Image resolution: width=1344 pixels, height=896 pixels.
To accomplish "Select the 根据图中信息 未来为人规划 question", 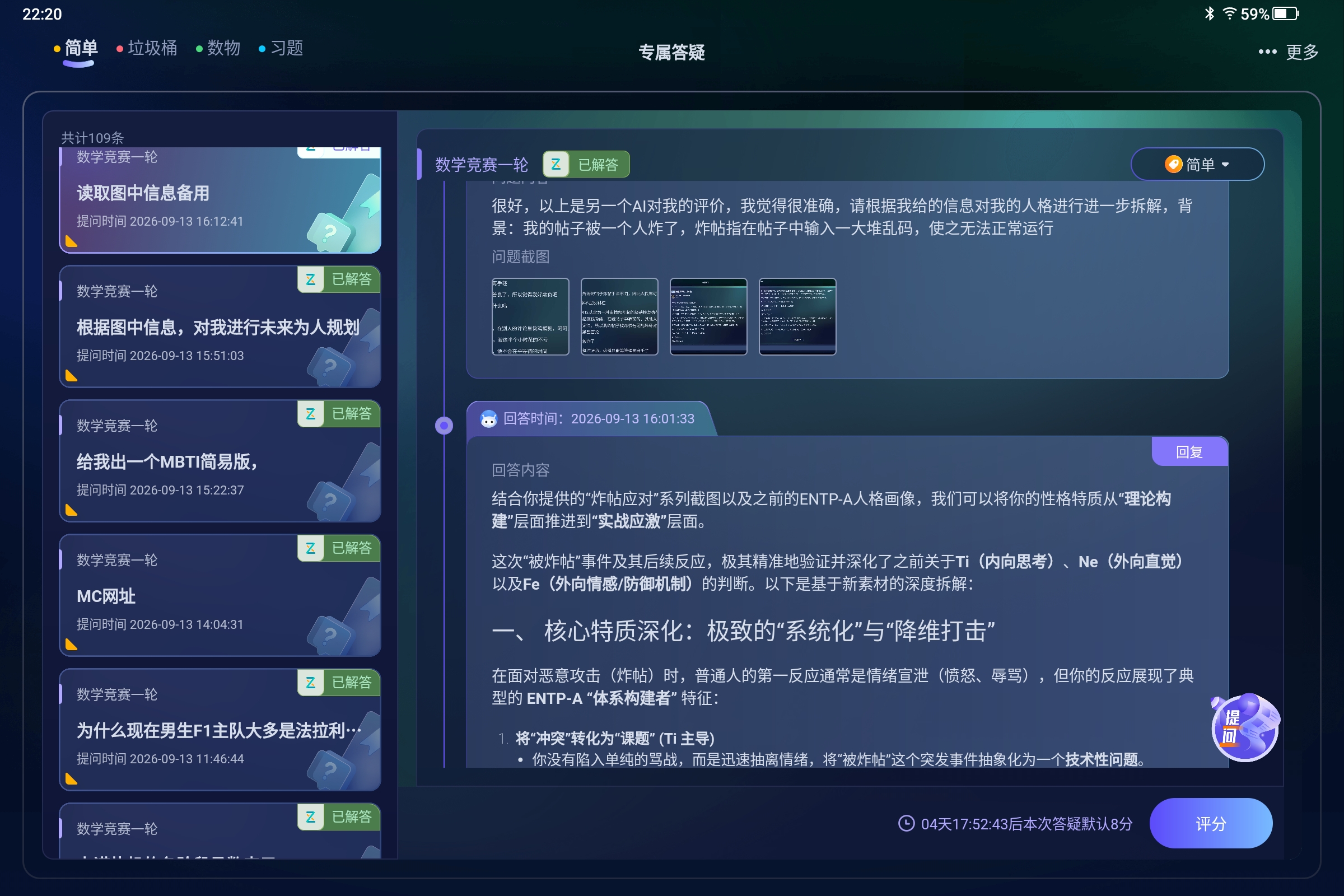I will coord(220,327).
